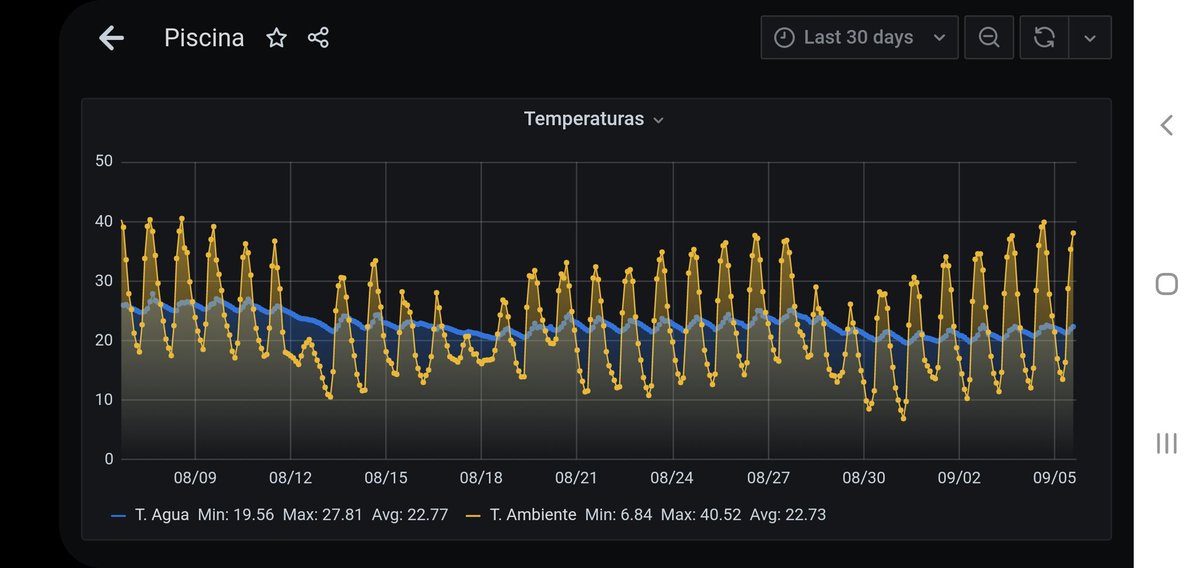Screen dimensions: 1200x568
Task: Share the Piscina dashboard
Action: point(318,38)
